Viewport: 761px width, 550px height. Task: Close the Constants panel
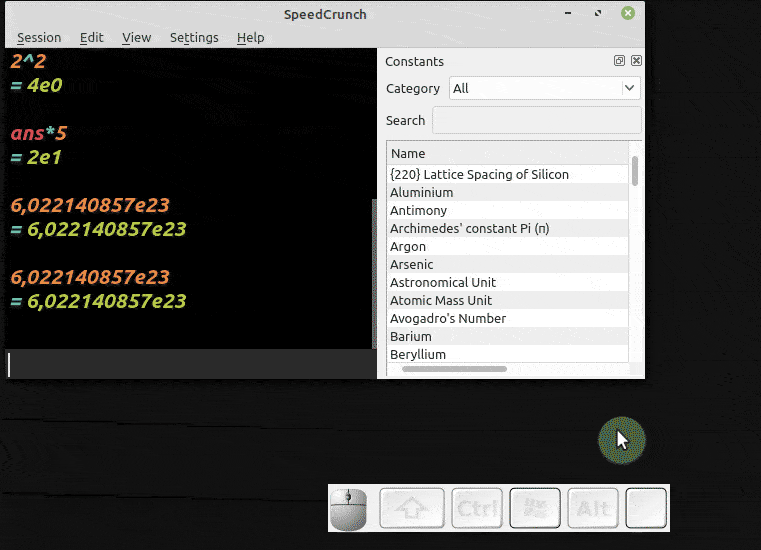click(636, 61)
